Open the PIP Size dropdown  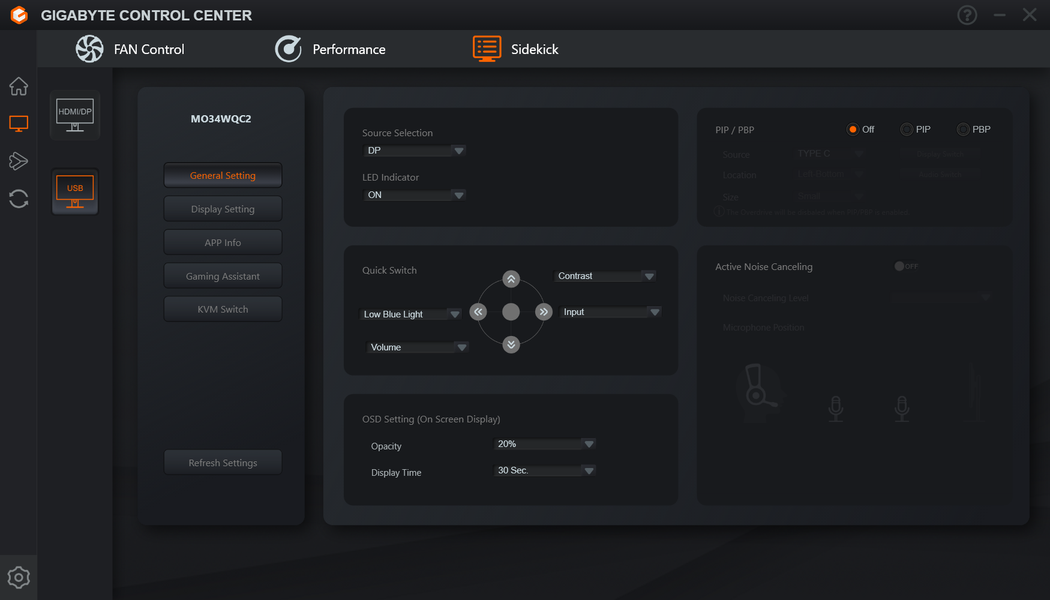(x=830, y=196)
